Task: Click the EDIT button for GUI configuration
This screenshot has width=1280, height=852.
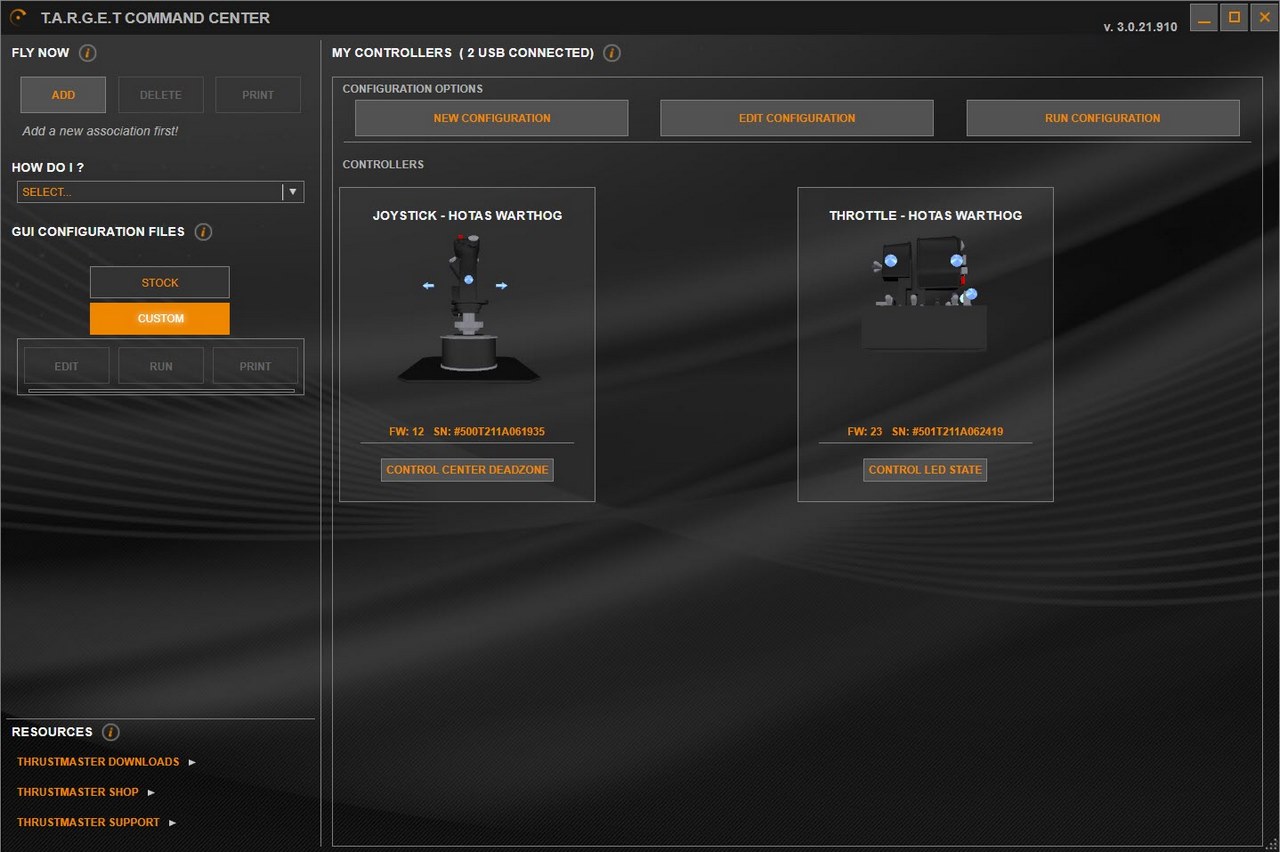Action: point(66,366)
